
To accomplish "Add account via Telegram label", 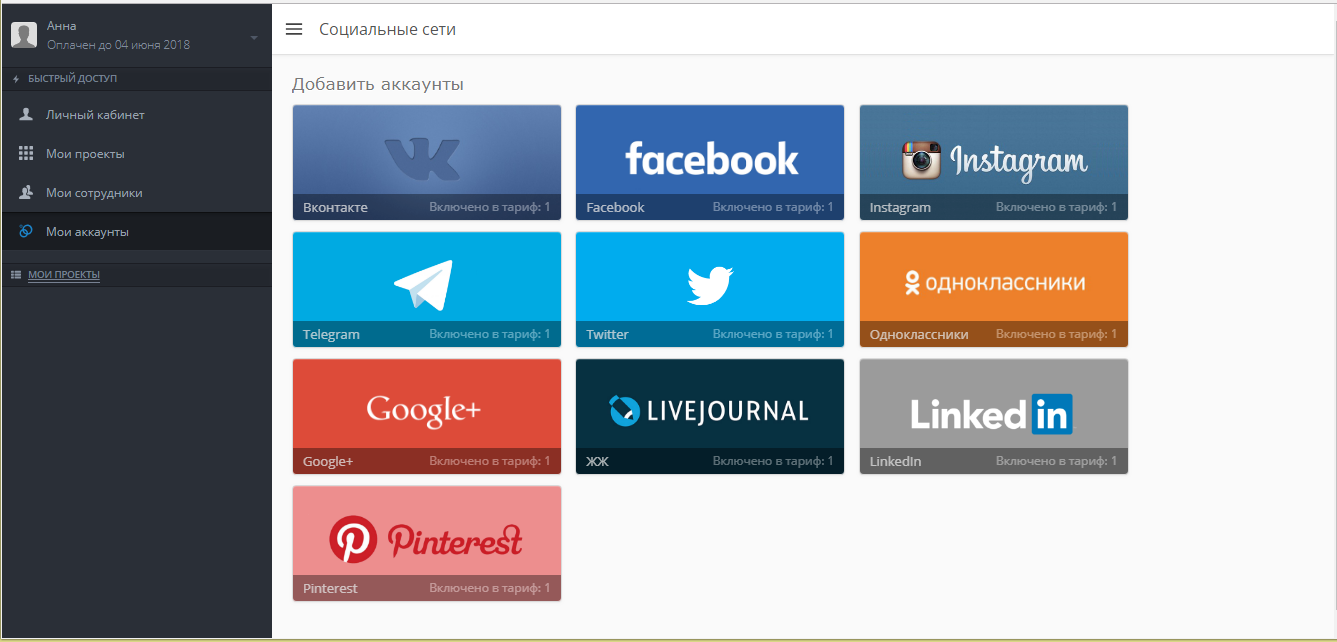I will tap(331, 334).
